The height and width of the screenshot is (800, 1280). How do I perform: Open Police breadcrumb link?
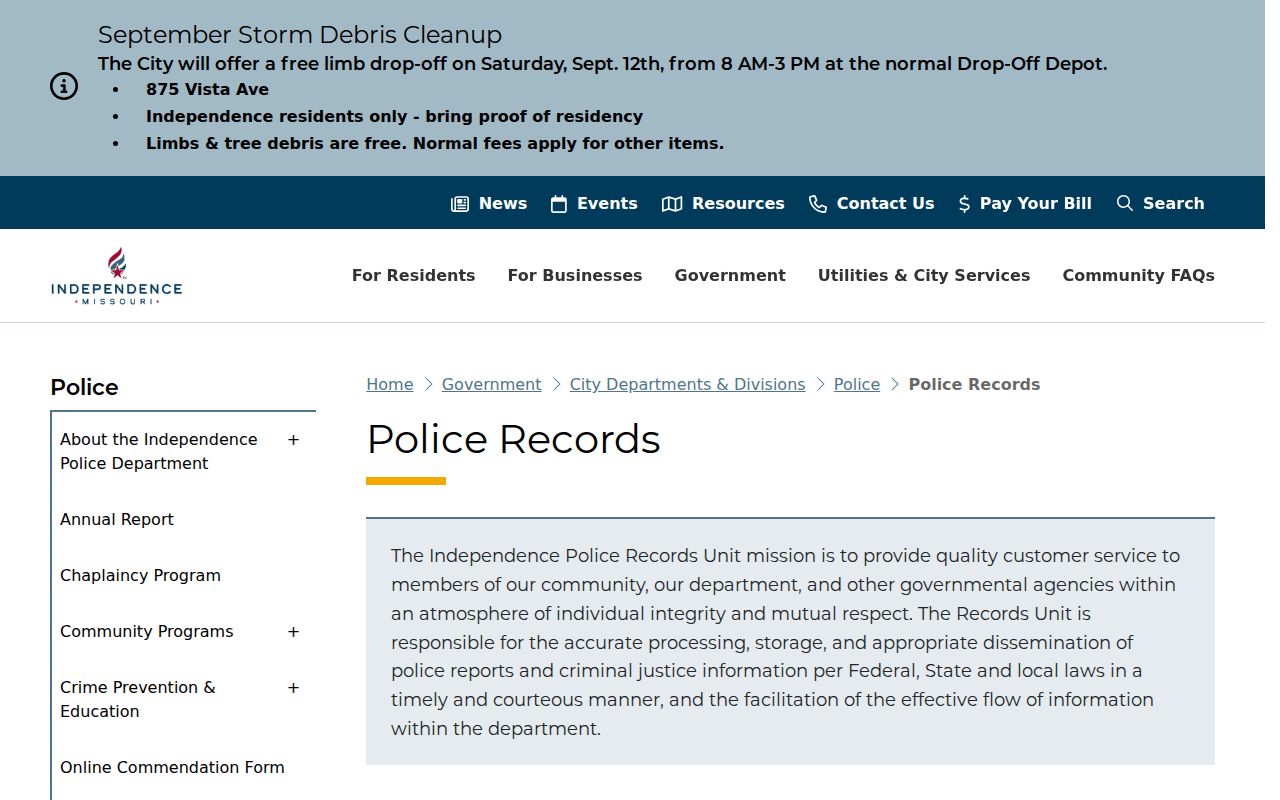(x=857, y=384)
